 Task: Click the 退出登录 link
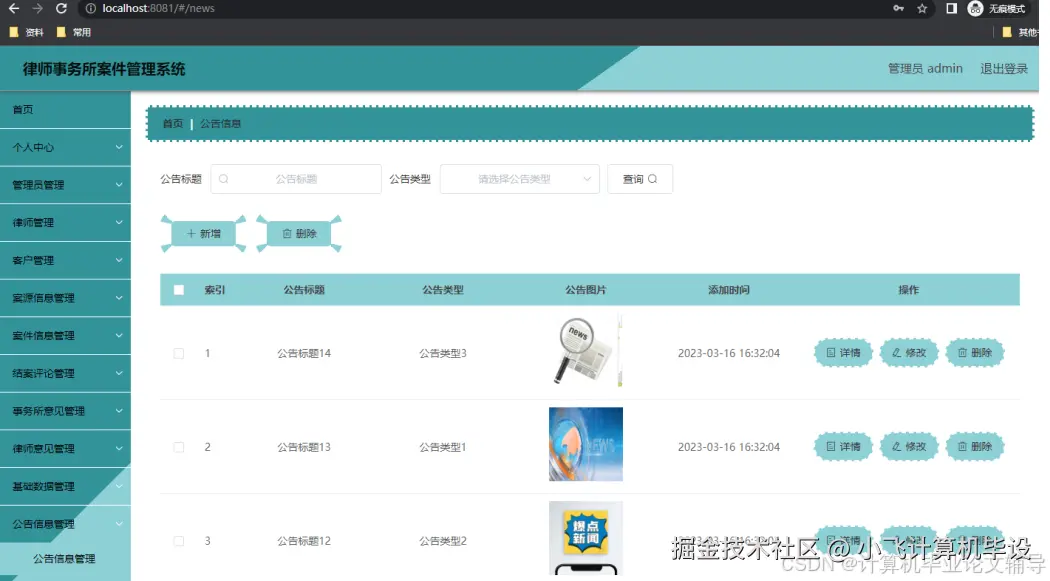click(1004, 68)
